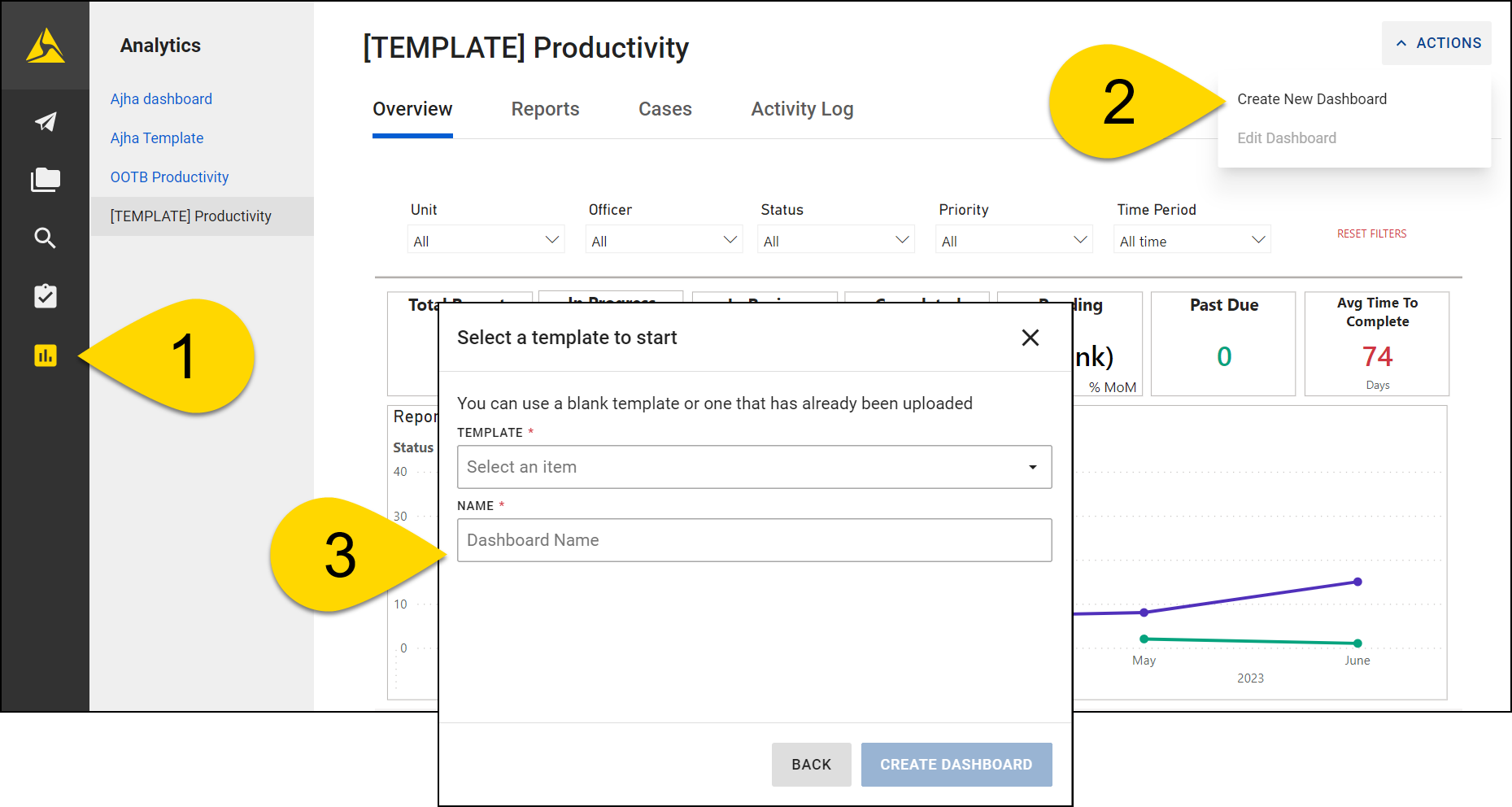Select the paper plane submissions icon
The image size is (1512, 807).
point(45,121)
